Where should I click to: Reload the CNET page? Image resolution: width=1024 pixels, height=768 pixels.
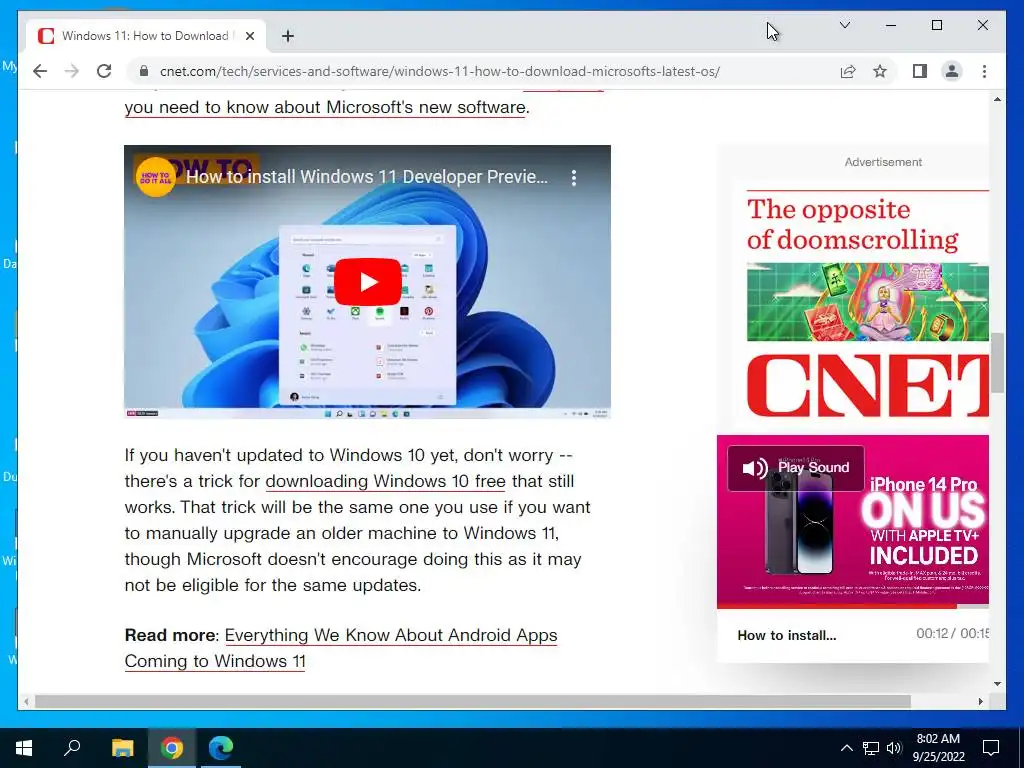[104, 71]
